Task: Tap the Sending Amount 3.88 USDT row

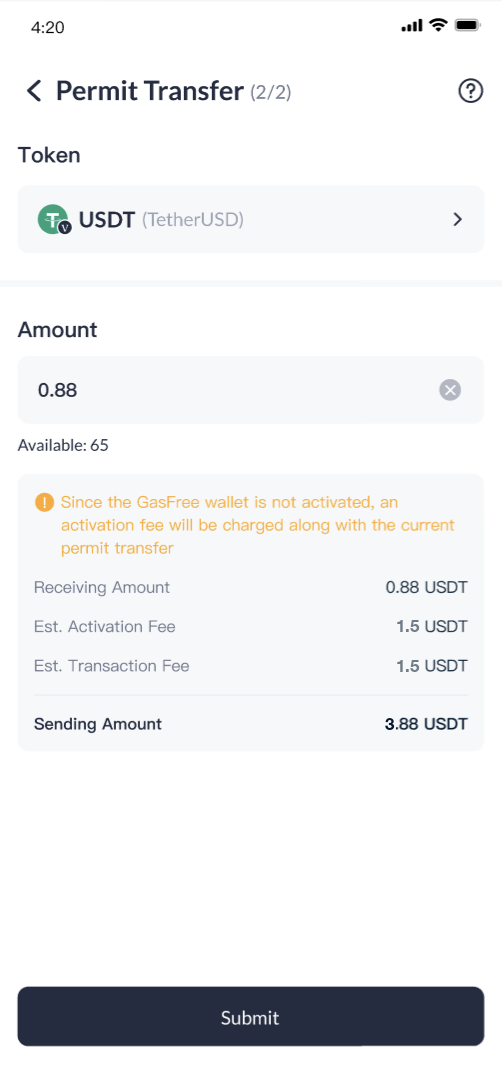Action: [x=250, y=725]
